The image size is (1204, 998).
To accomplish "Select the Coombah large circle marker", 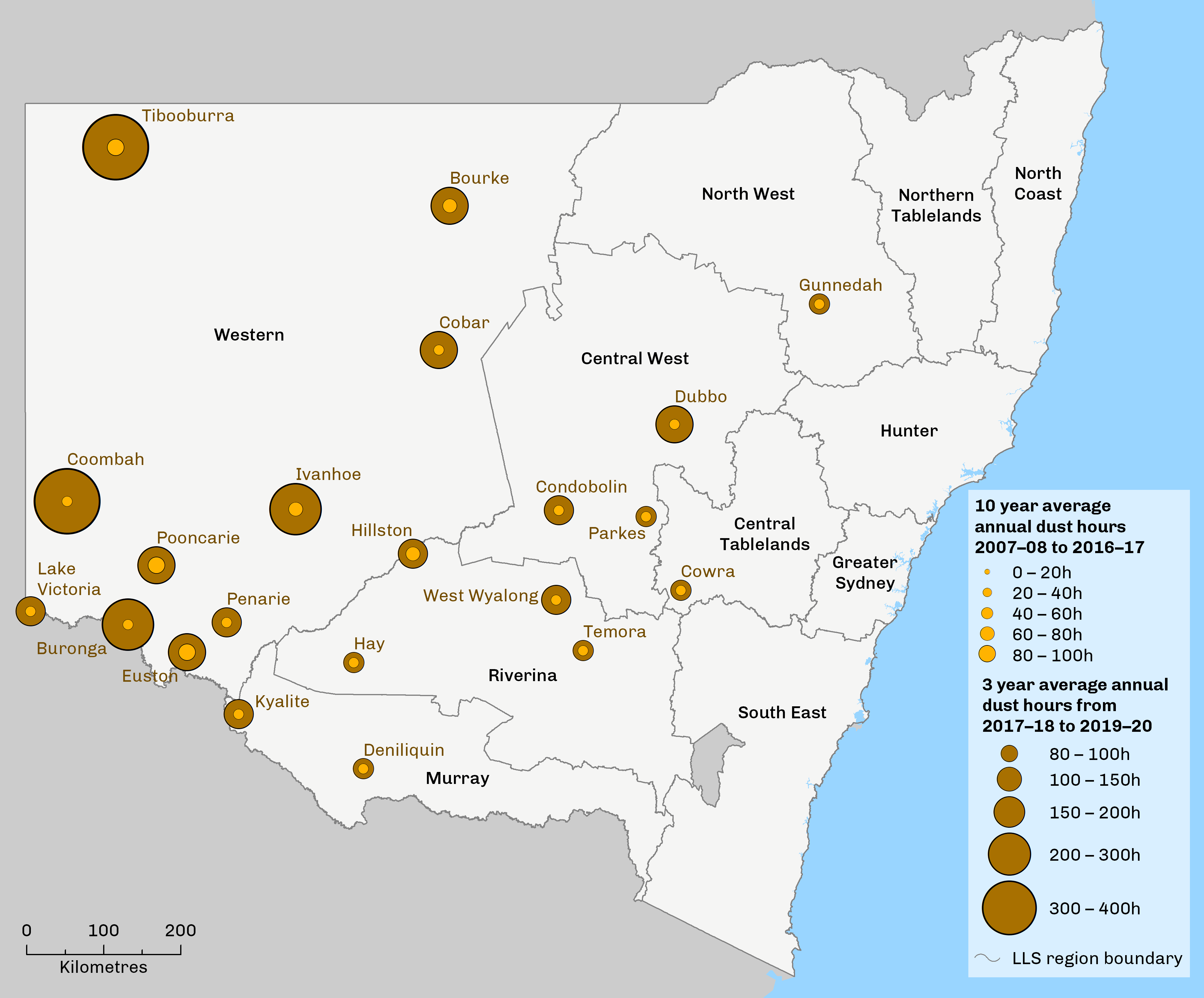I will 67,501.
